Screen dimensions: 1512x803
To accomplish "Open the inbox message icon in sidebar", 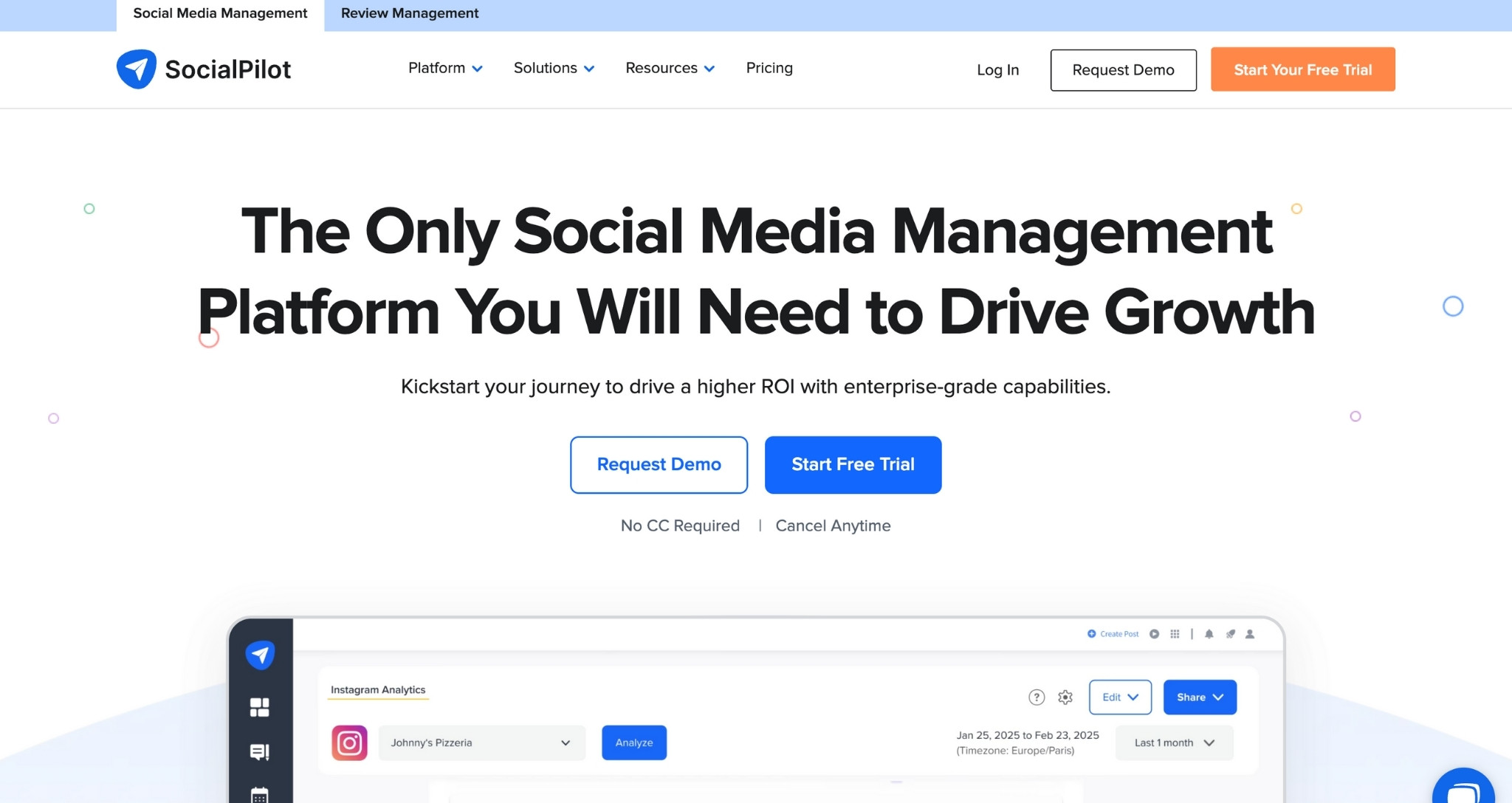I will [x=260, y=752].
